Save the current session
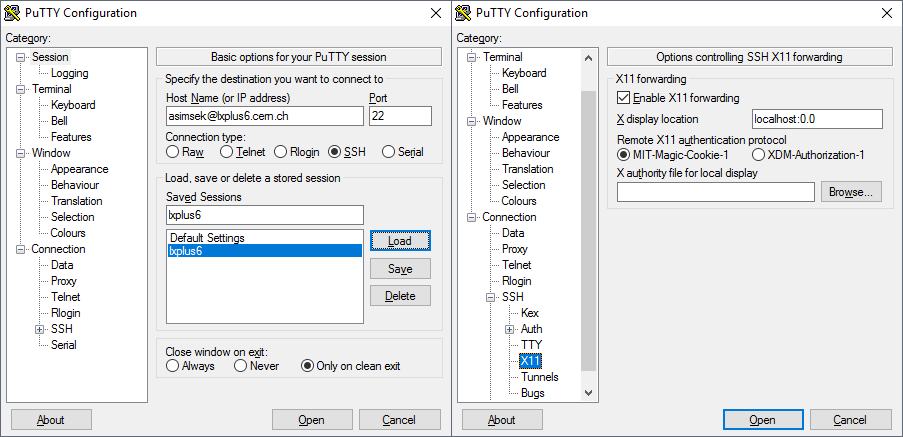The width and height of the screenshot is (903, 437). (x=400, y=269)
